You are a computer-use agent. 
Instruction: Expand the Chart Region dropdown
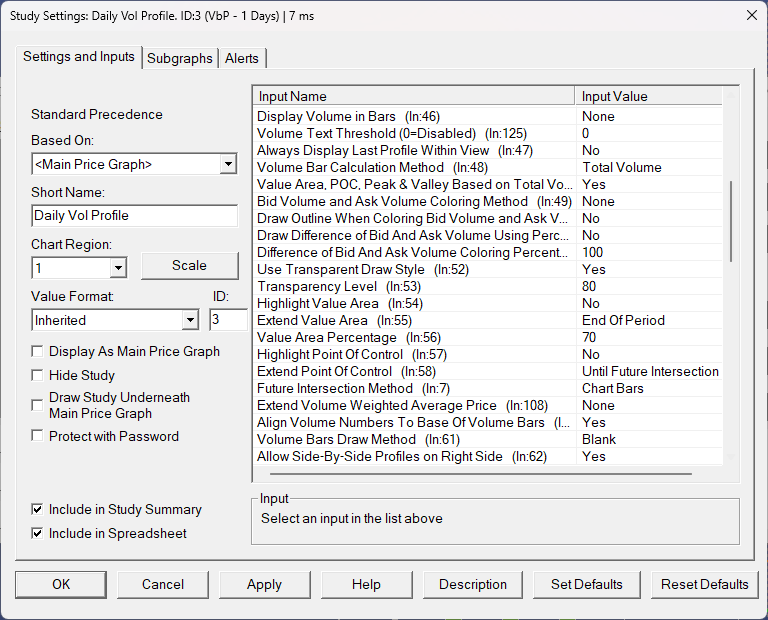coord(118,268)
